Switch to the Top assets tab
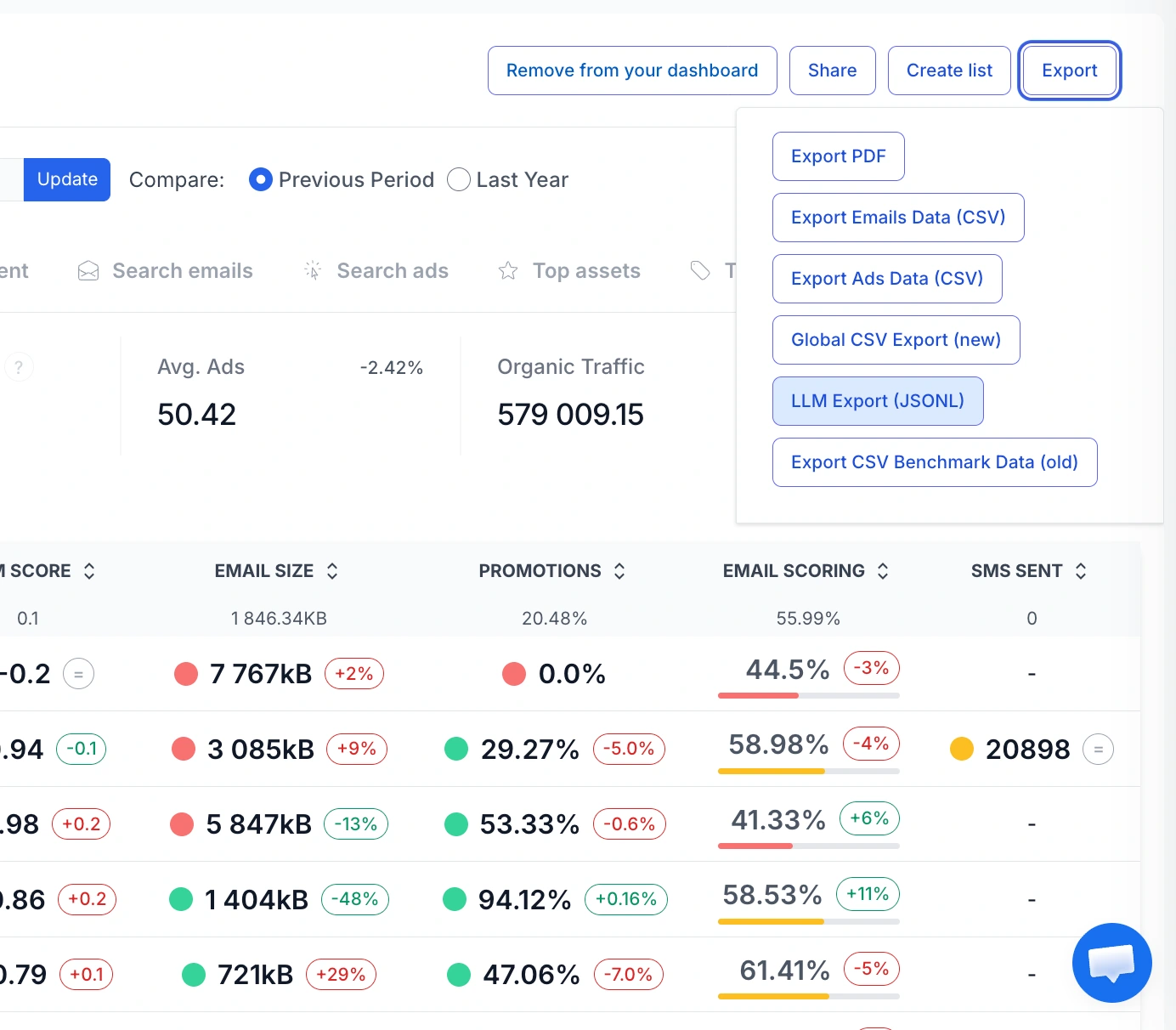This screenshot has width=1176, height=1030. [x=569, y=271]
